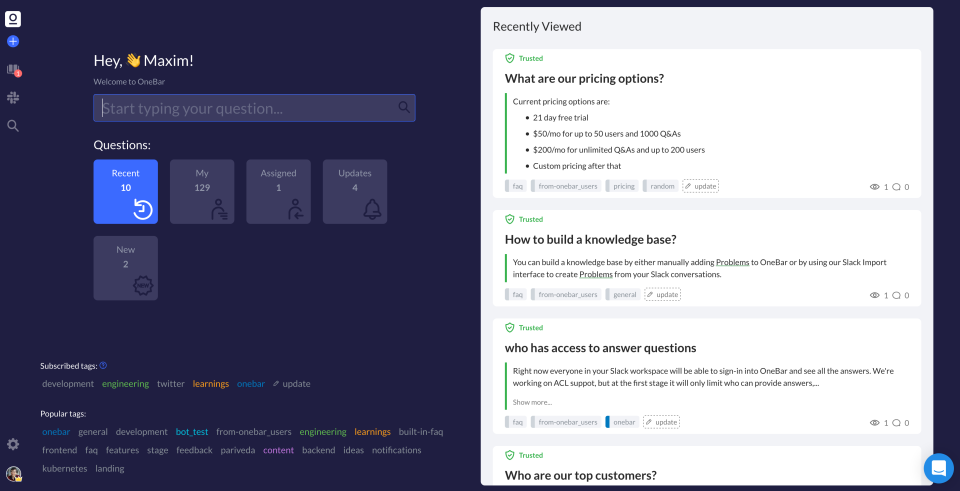Select subscribed tag development
The height and width of the screenshot is (491, 960).
tap(68, 384)
